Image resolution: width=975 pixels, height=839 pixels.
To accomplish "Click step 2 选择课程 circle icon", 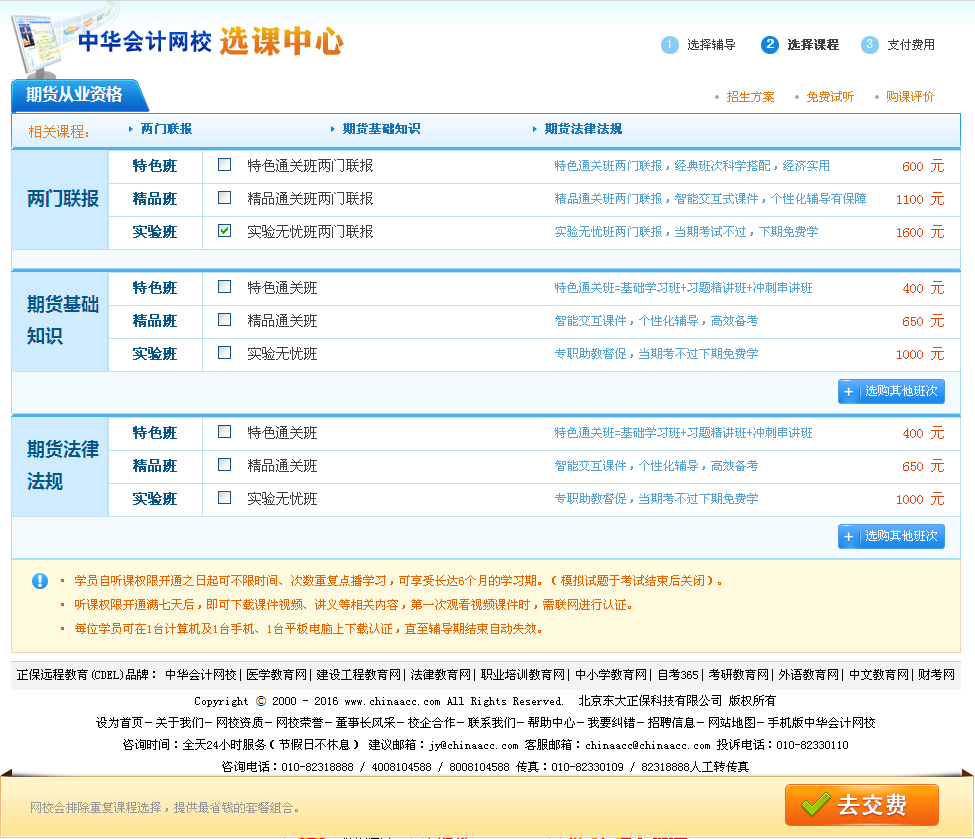I will pos(769,45).
